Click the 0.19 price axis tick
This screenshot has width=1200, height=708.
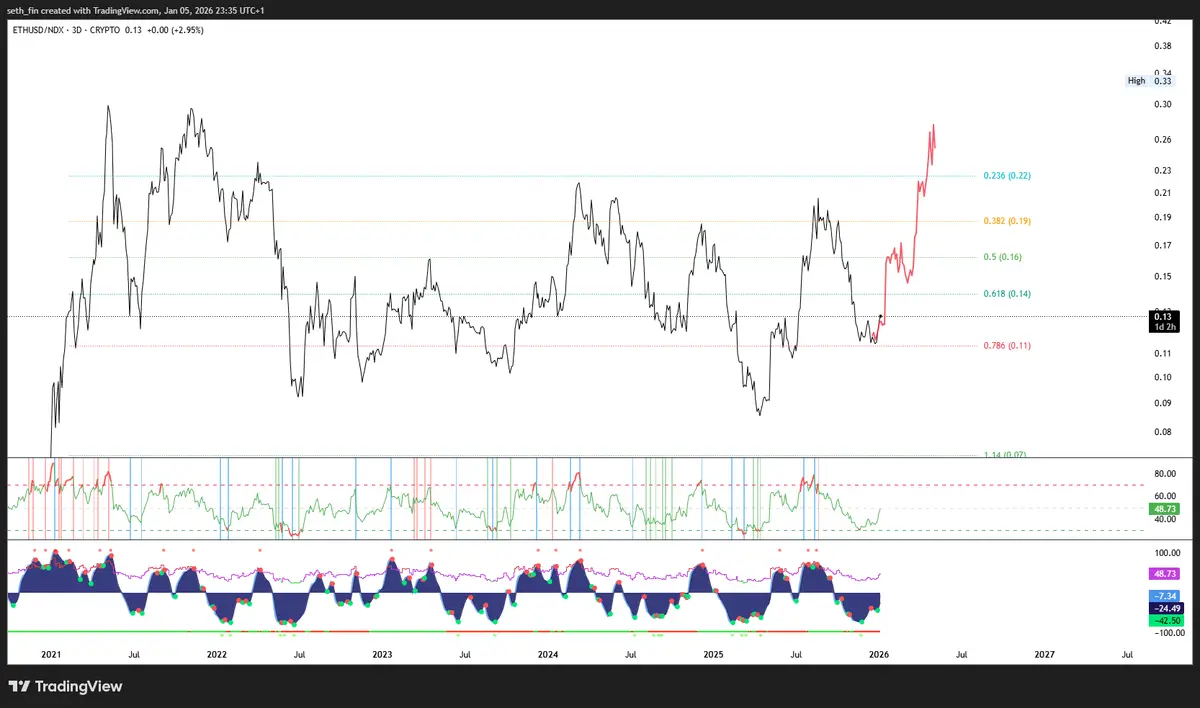(1162, 218)
